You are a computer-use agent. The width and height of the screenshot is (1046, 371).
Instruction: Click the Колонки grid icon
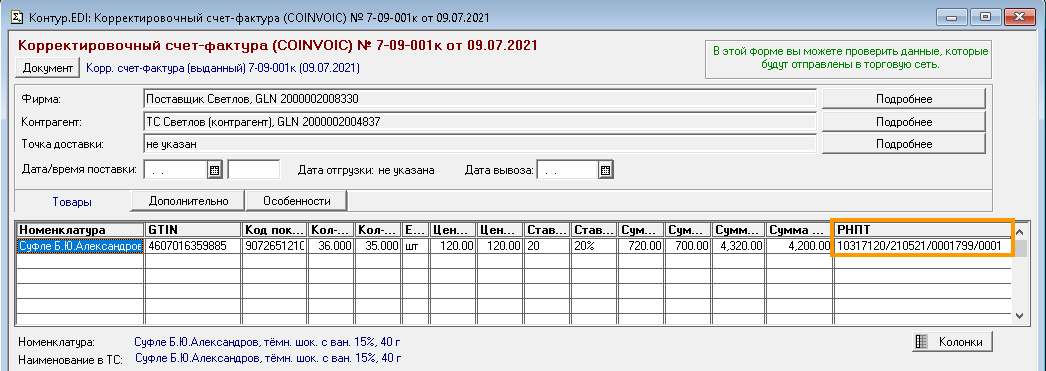(x=922, y=342)
